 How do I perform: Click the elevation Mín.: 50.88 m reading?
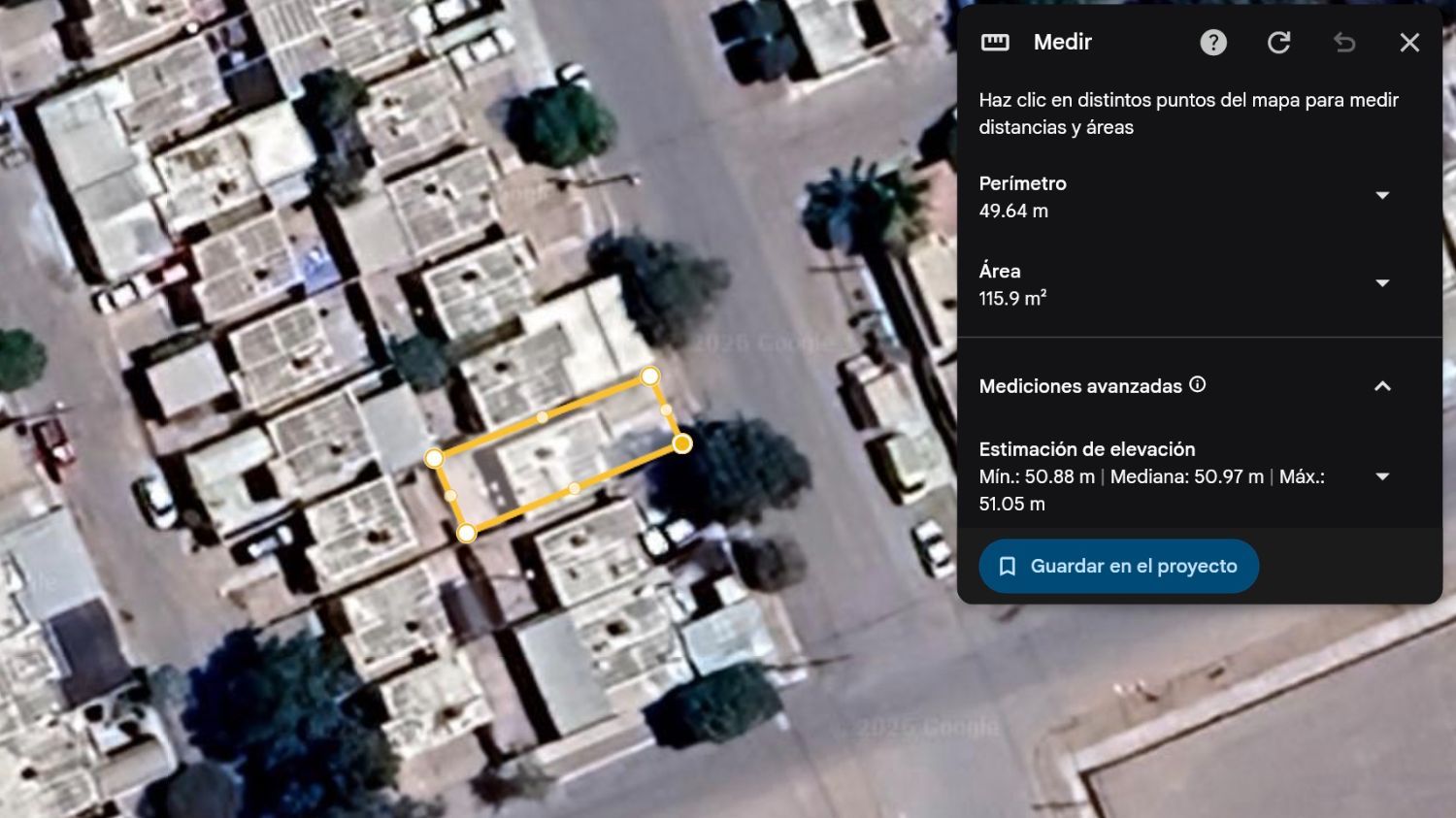coord(1037,476)
